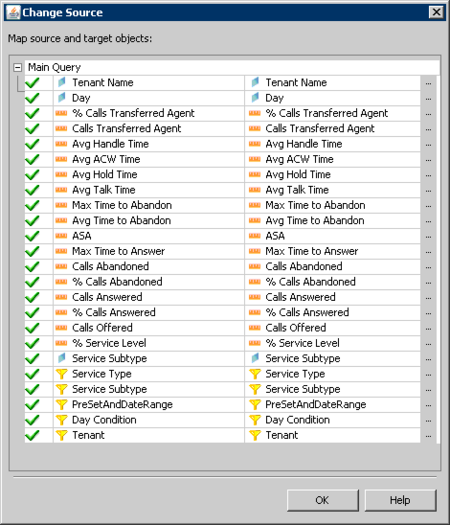Select the Main Query tree item
This screenshot has width=450, height=525.
(54, 67)
